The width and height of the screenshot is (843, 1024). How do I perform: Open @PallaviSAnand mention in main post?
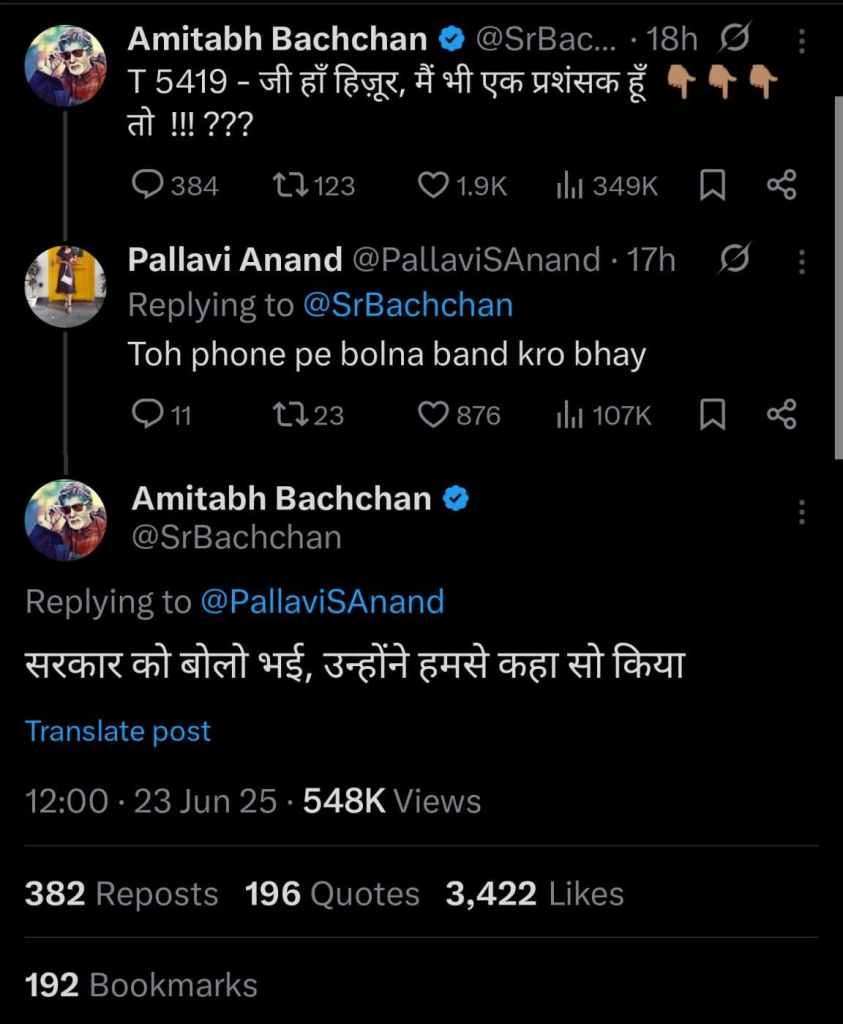coord(322,601)
